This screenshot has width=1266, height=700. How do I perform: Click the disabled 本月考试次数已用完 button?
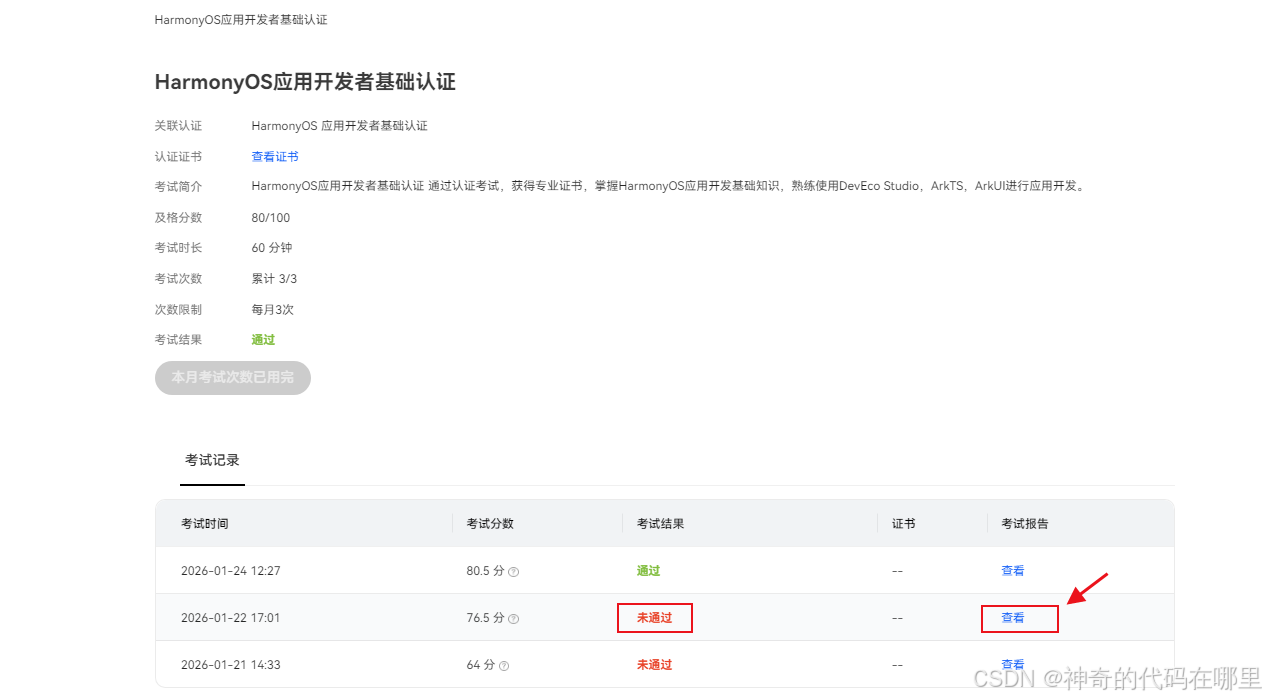[233, 378]
